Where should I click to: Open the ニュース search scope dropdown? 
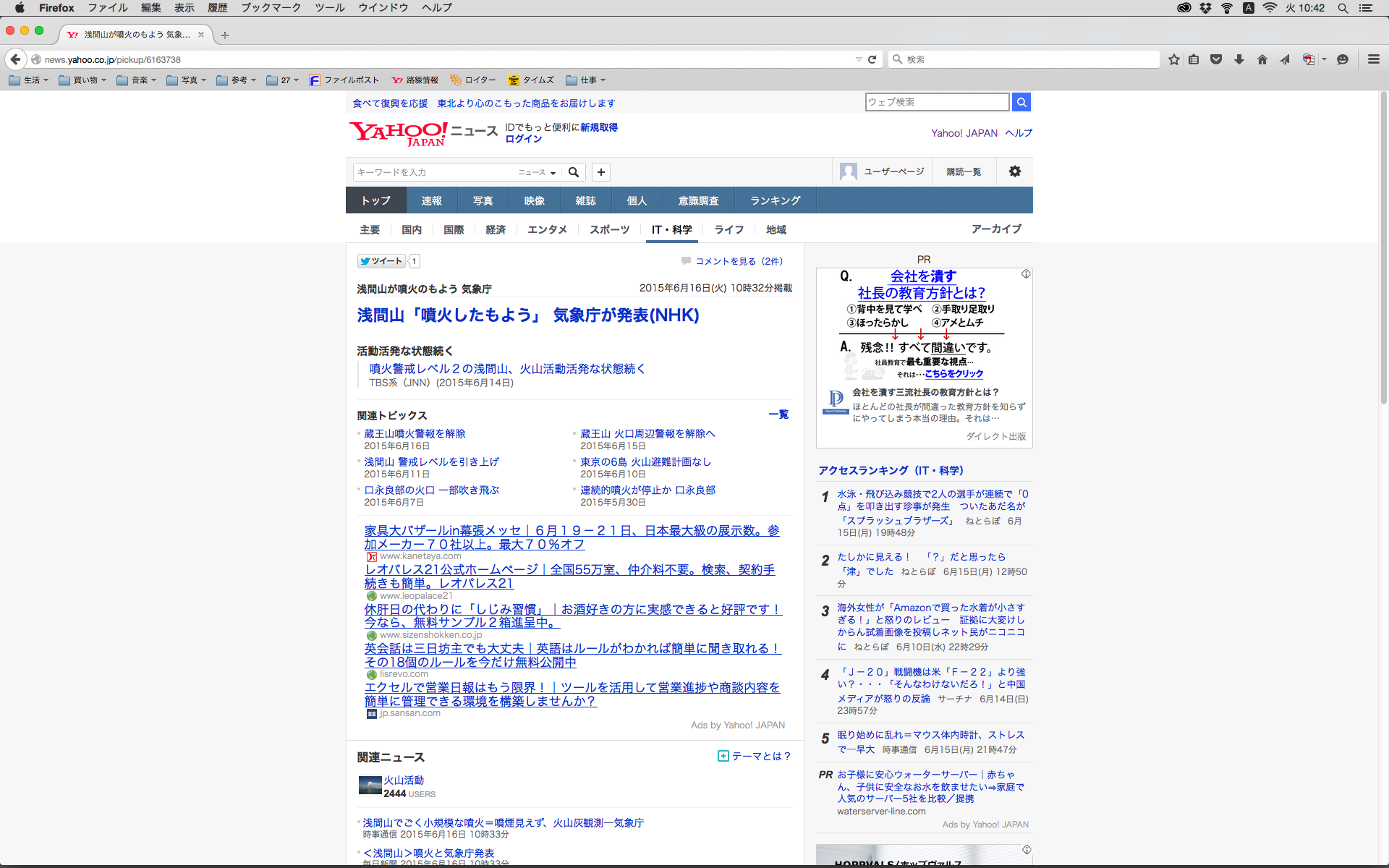tap(537, 172)
